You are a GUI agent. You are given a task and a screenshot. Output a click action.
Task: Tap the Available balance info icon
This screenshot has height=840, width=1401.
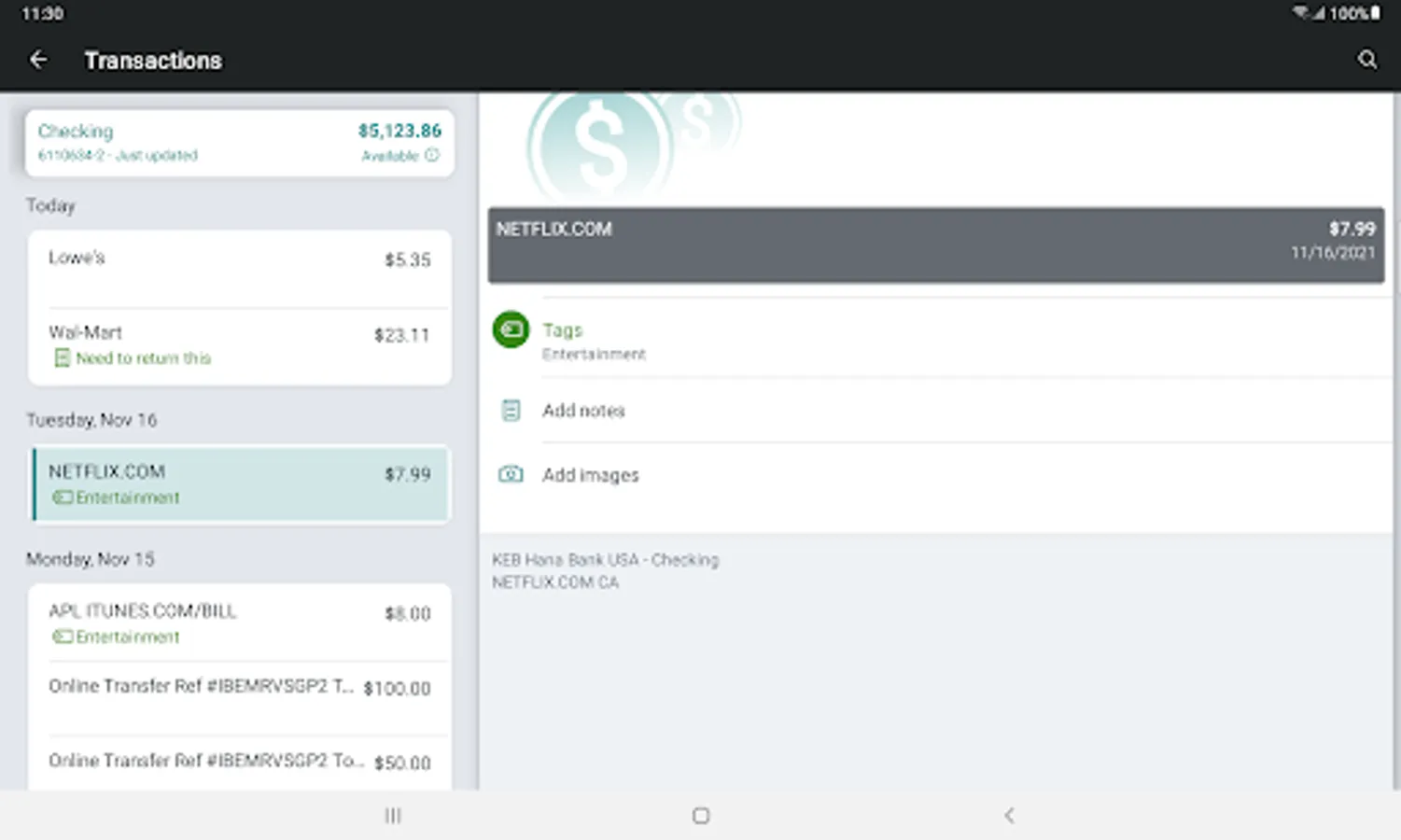431,155
